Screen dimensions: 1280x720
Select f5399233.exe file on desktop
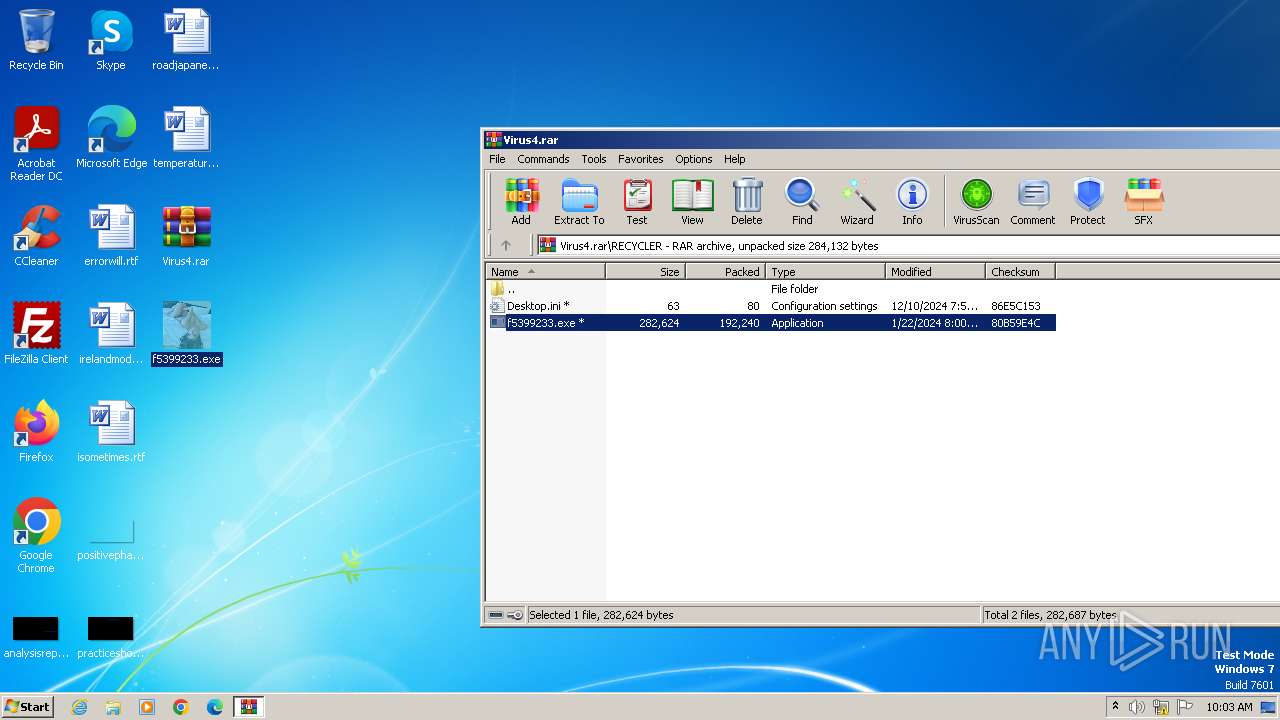tap(186, 334)
